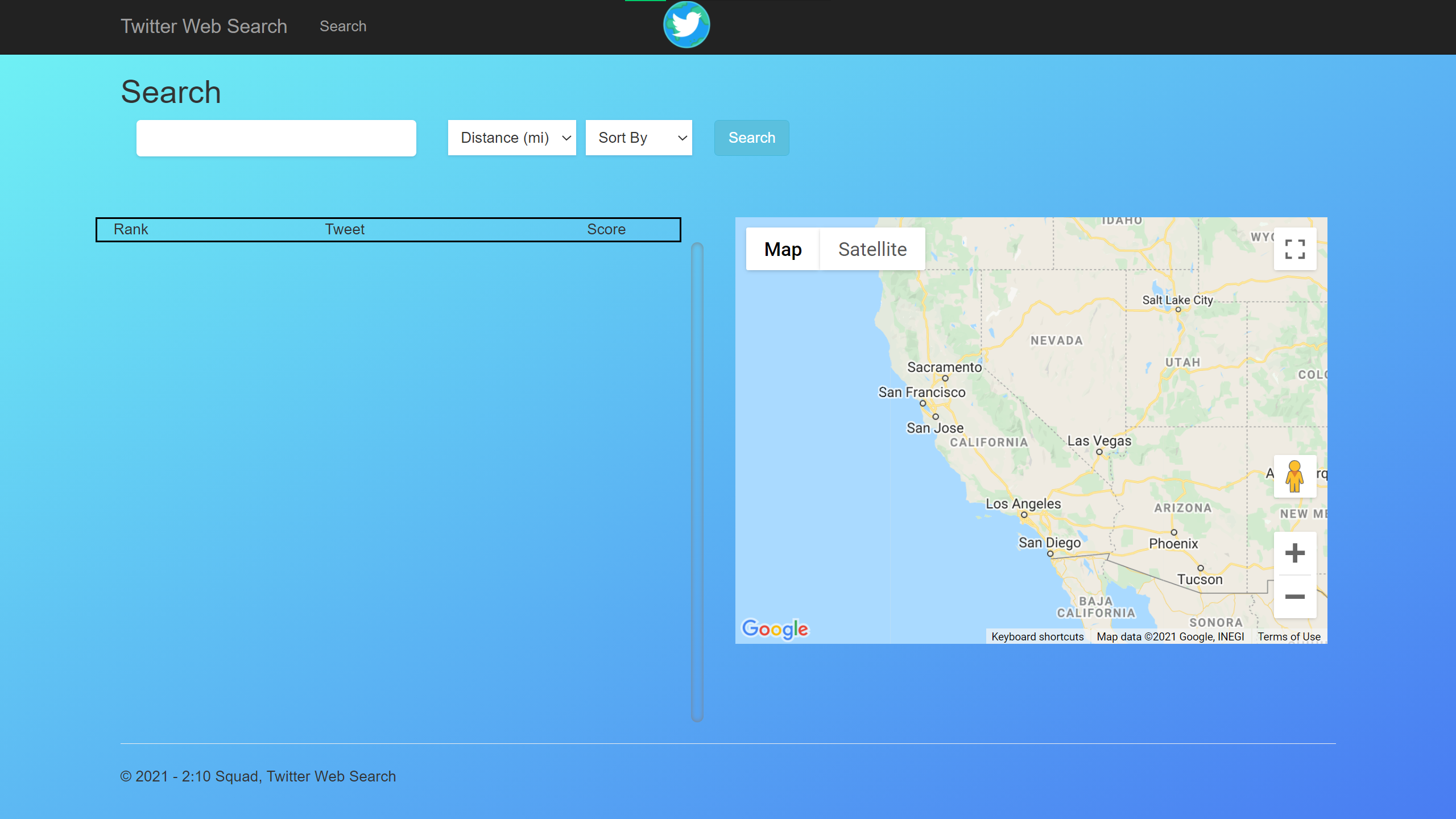Click the Las Vegas city marker
Screen dimensions: 1456x819
[1099, 452]
